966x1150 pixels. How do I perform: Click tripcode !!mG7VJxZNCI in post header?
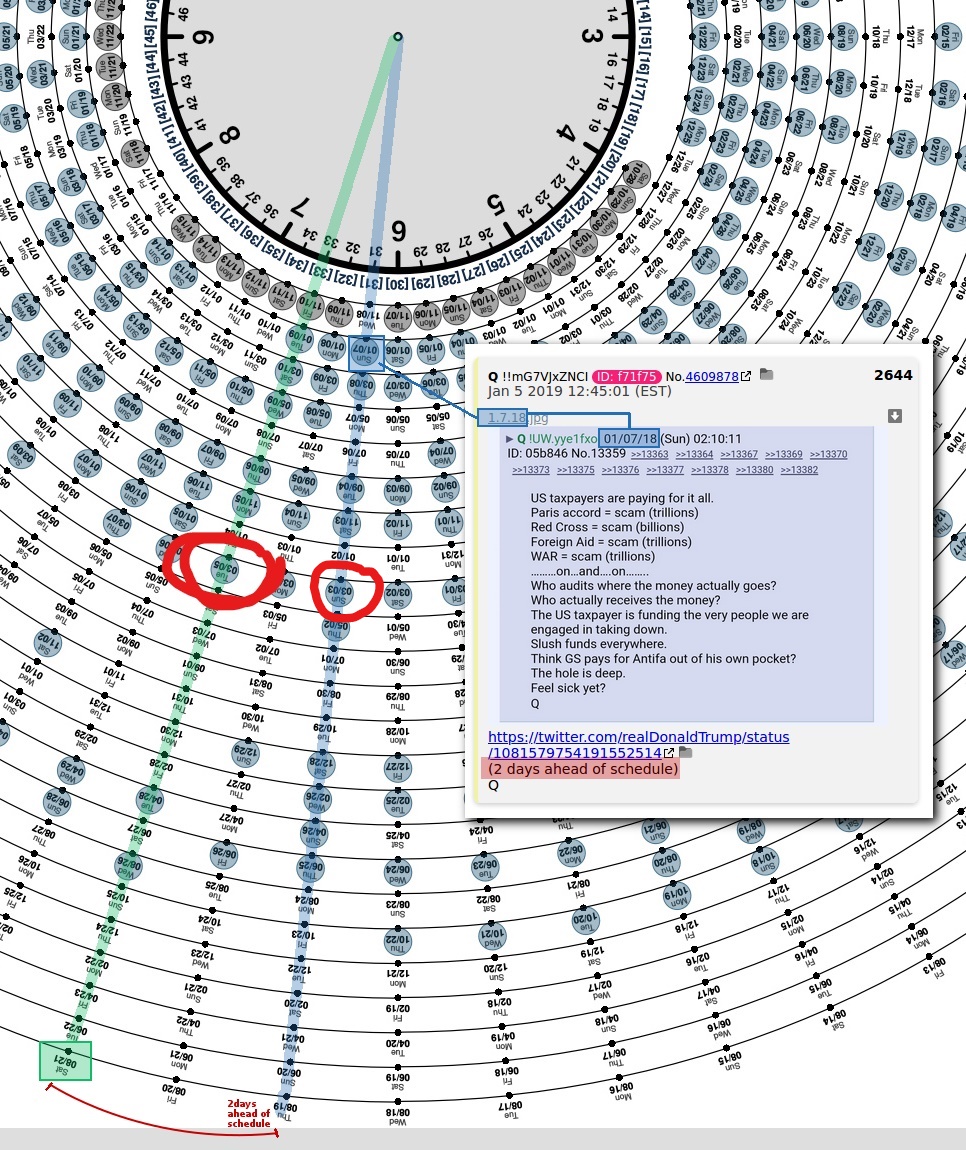[545, 376]
